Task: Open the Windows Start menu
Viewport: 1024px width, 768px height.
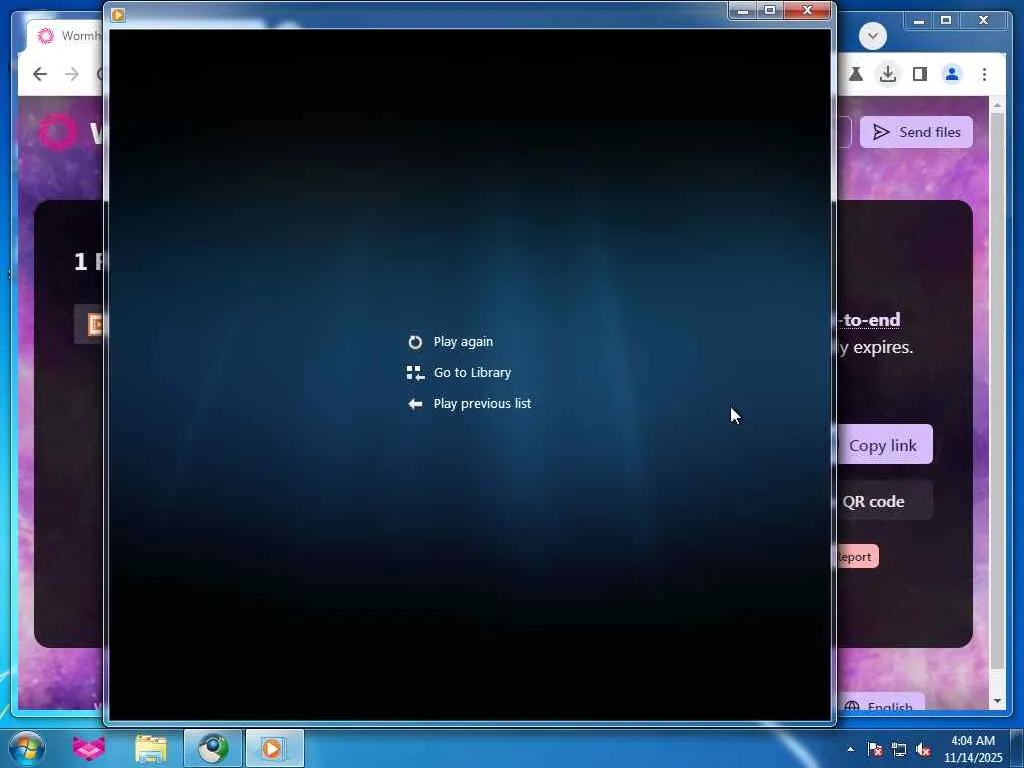Action: (27, 748)
